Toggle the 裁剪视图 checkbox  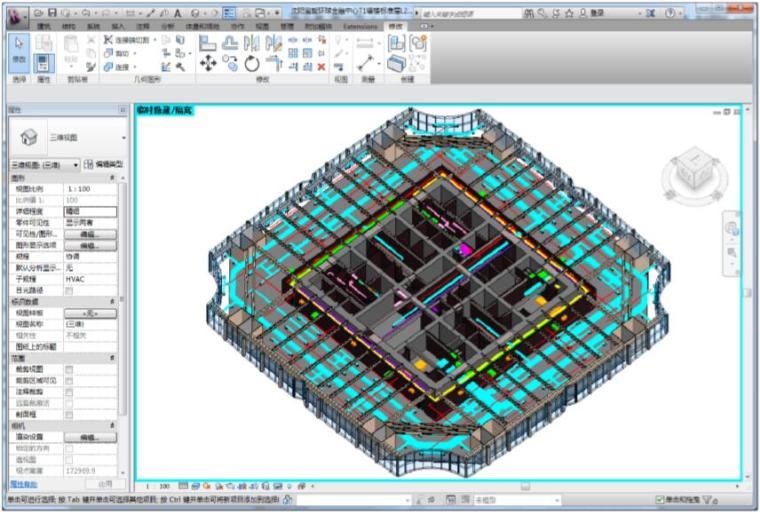point(69,368)
